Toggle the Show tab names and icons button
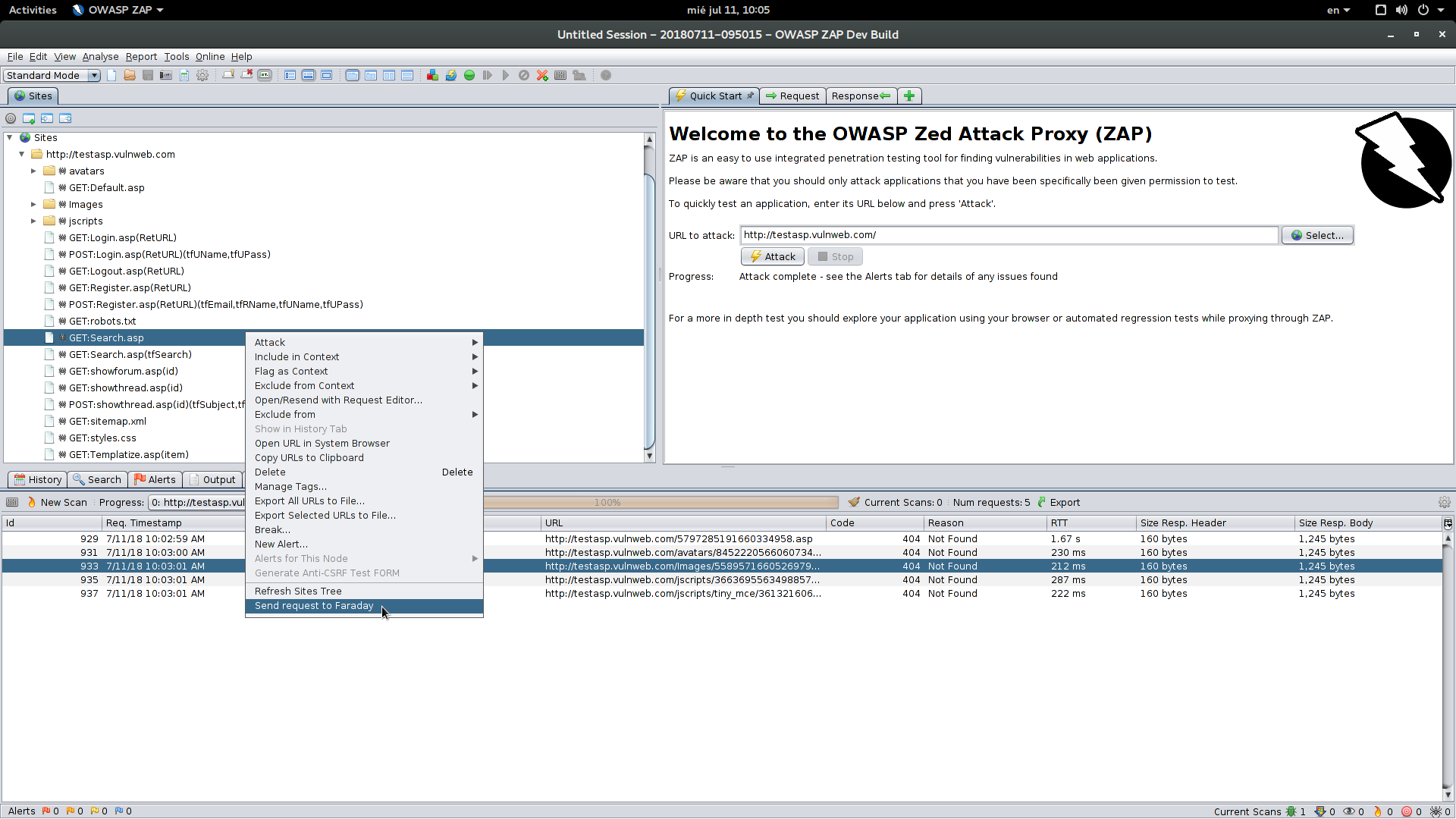 click(x=265, y=75)
